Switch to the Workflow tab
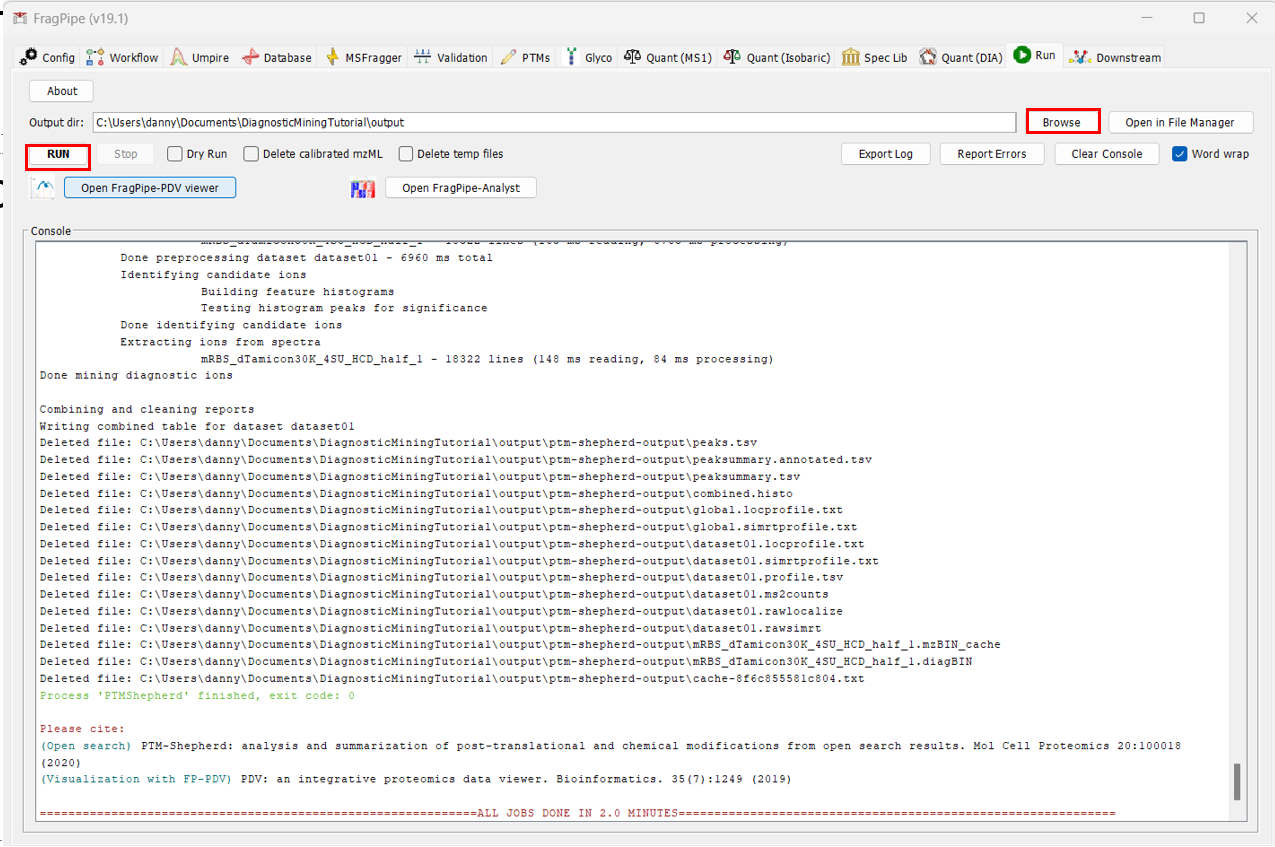 123,57
